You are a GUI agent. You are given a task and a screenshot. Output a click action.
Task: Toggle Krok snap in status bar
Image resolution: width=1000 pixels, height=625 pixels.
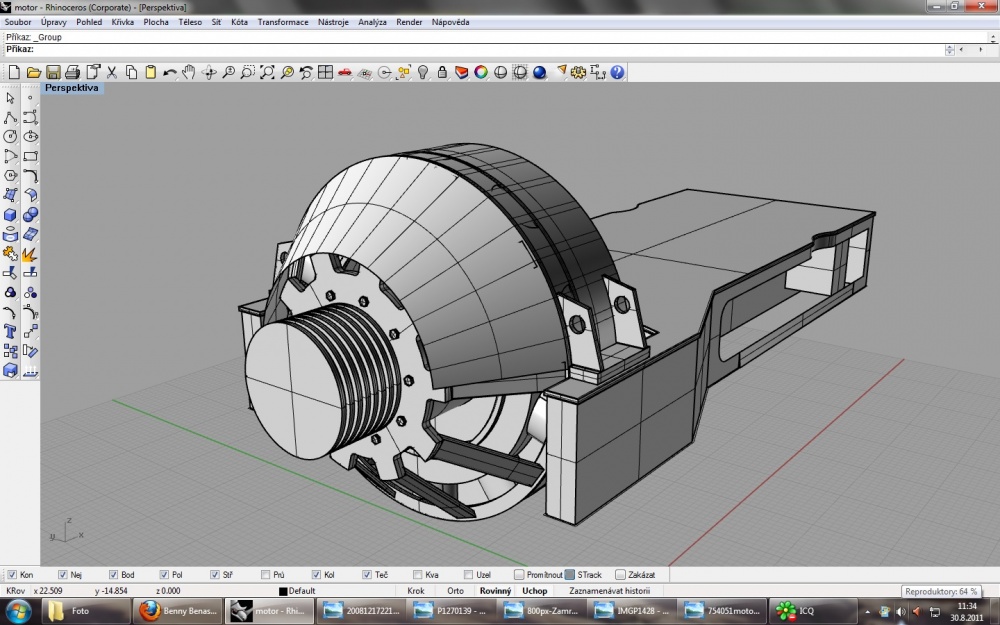[416, 591]
